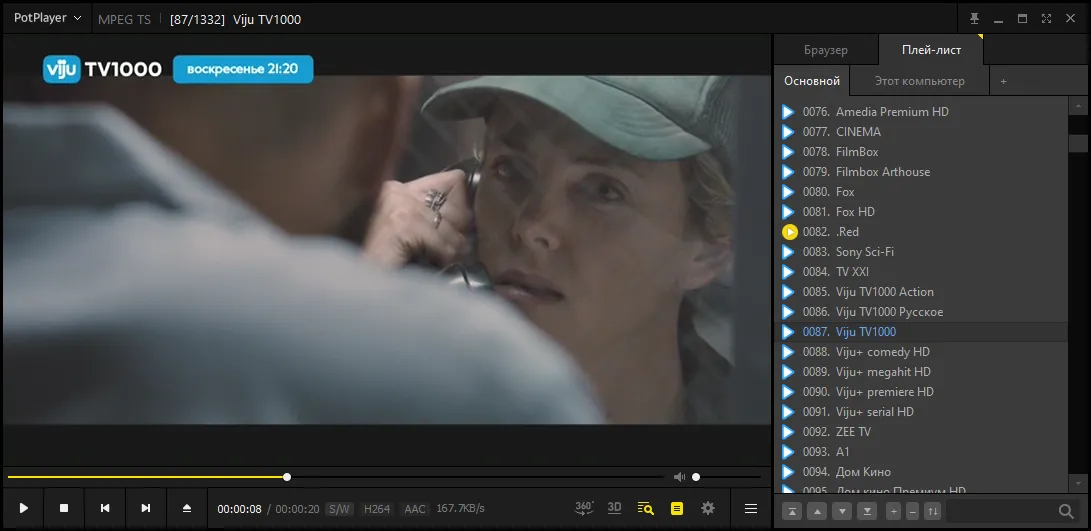Select 0078. FilmBox channel

coord(921,152)
